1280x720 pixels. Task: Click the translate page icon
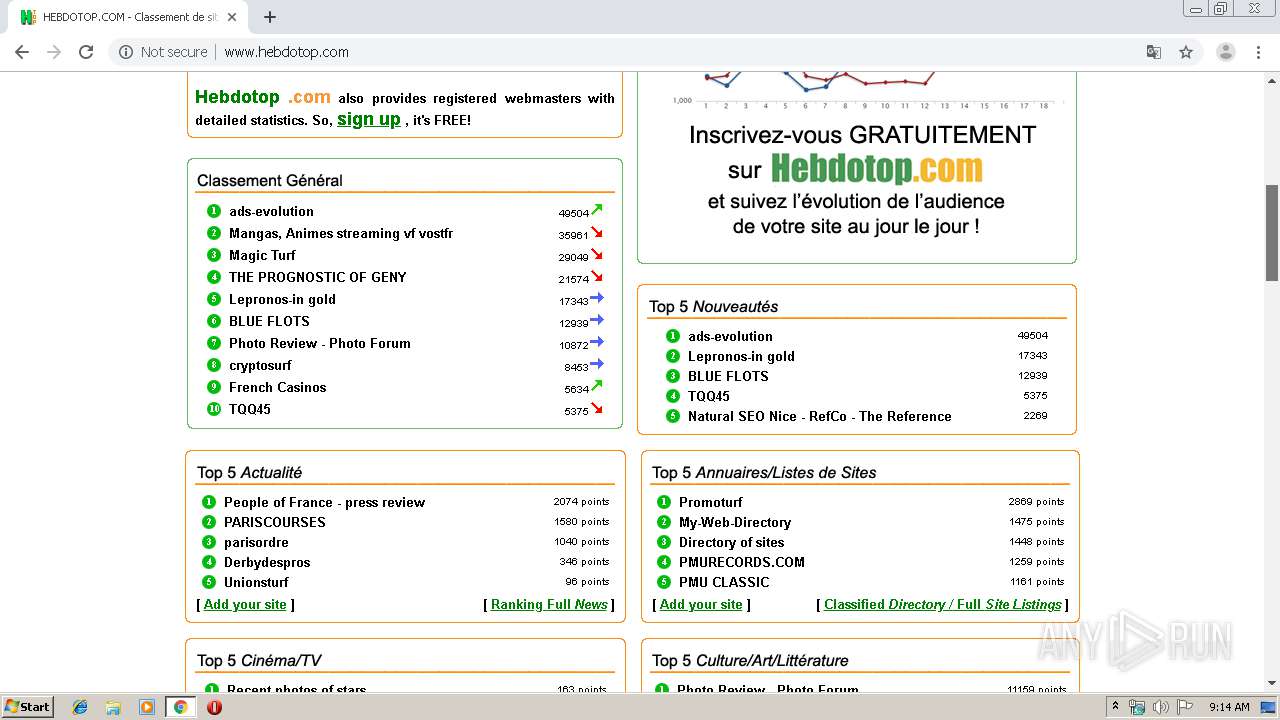[x=1153, y=52]
